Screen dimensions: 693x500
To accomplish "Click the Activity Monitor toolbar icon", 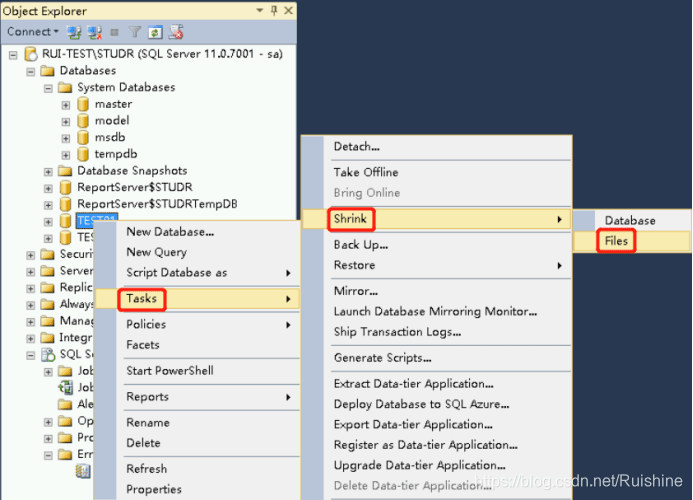I will tap(176, 32).
